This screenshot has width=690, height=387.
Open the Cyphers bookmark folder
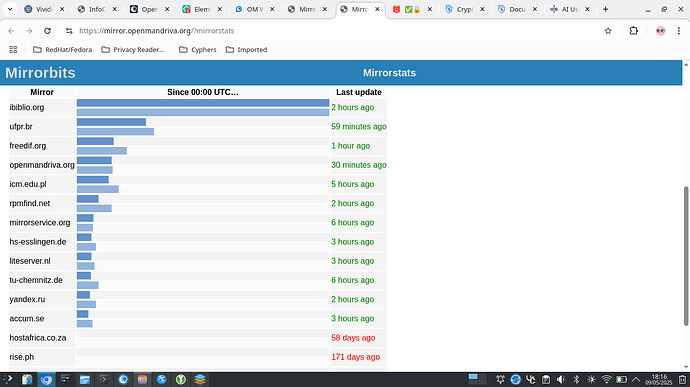(198, 50)
